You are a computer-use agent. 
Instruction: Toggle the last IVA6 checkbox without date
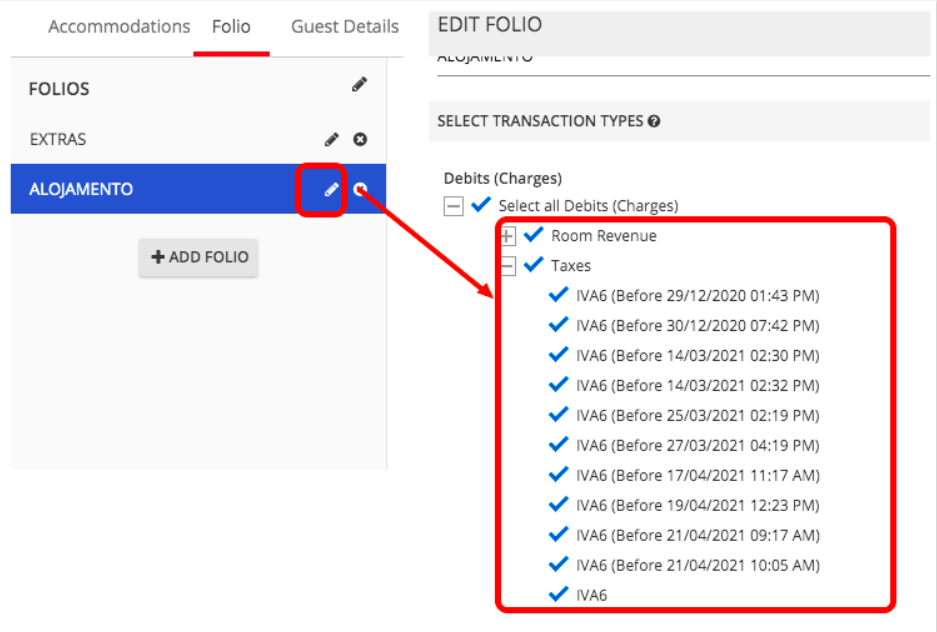point(559,595)
